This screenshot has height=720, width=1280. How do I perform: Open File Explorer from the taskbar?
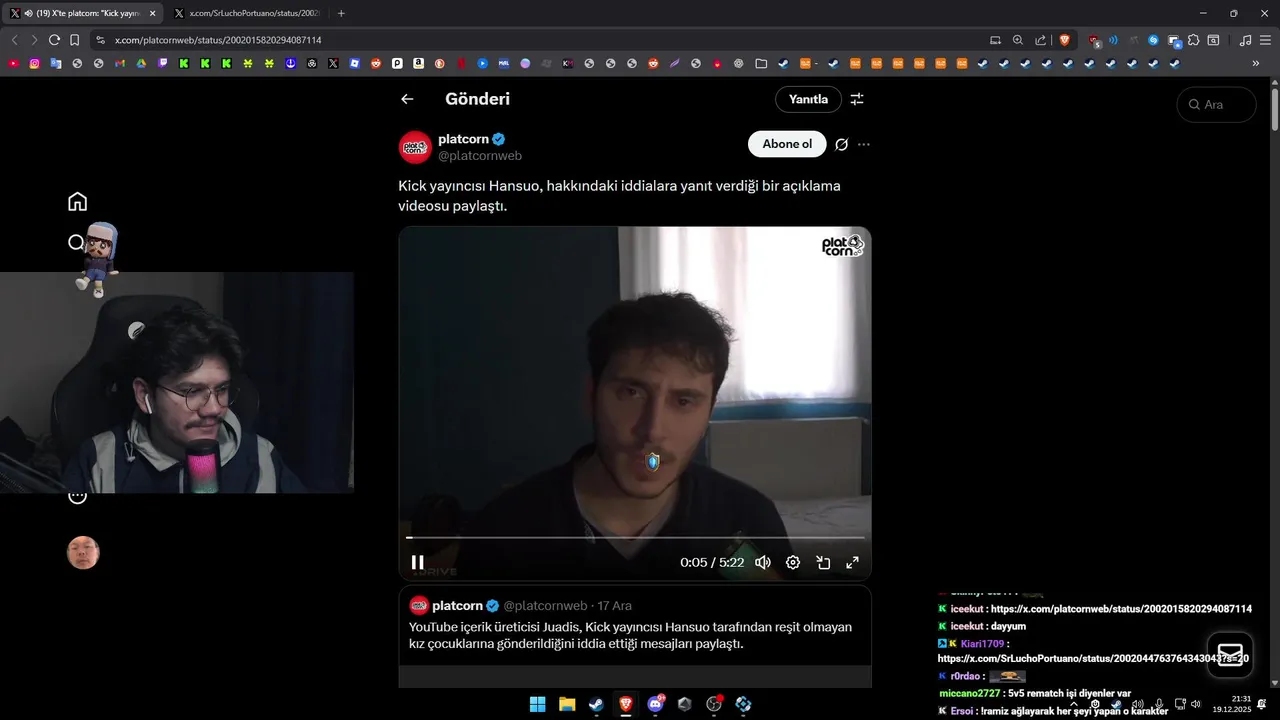(567, 704)
